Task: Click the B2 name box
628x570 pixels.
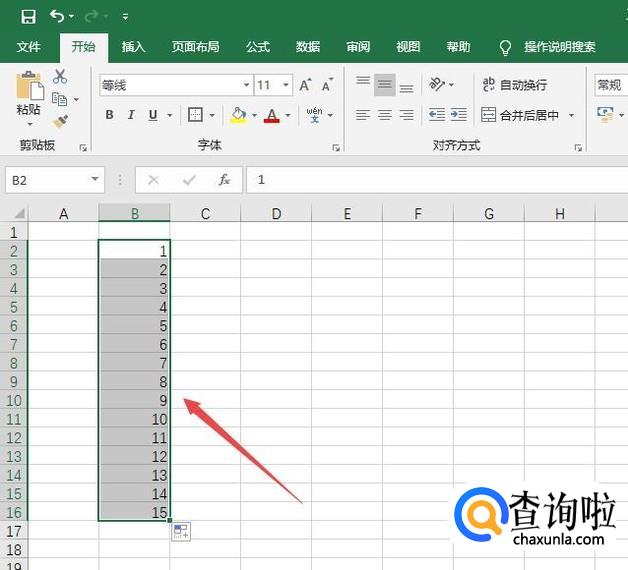Action: (x=55, y=180)
